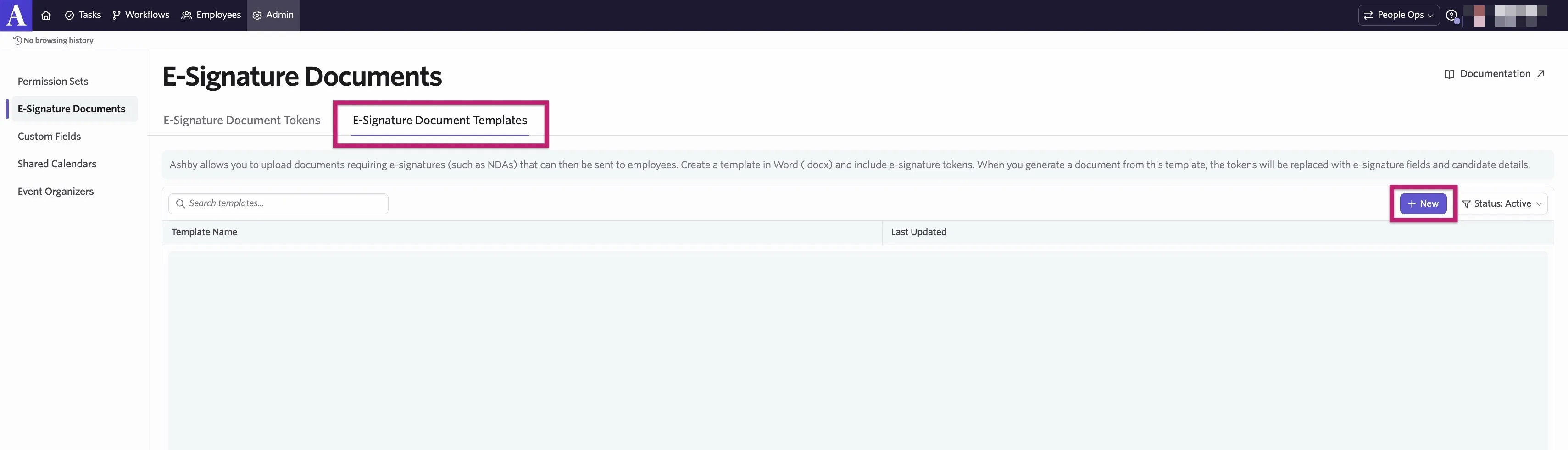
Task: Focus the Search templates input field
Action: (278, 204)
